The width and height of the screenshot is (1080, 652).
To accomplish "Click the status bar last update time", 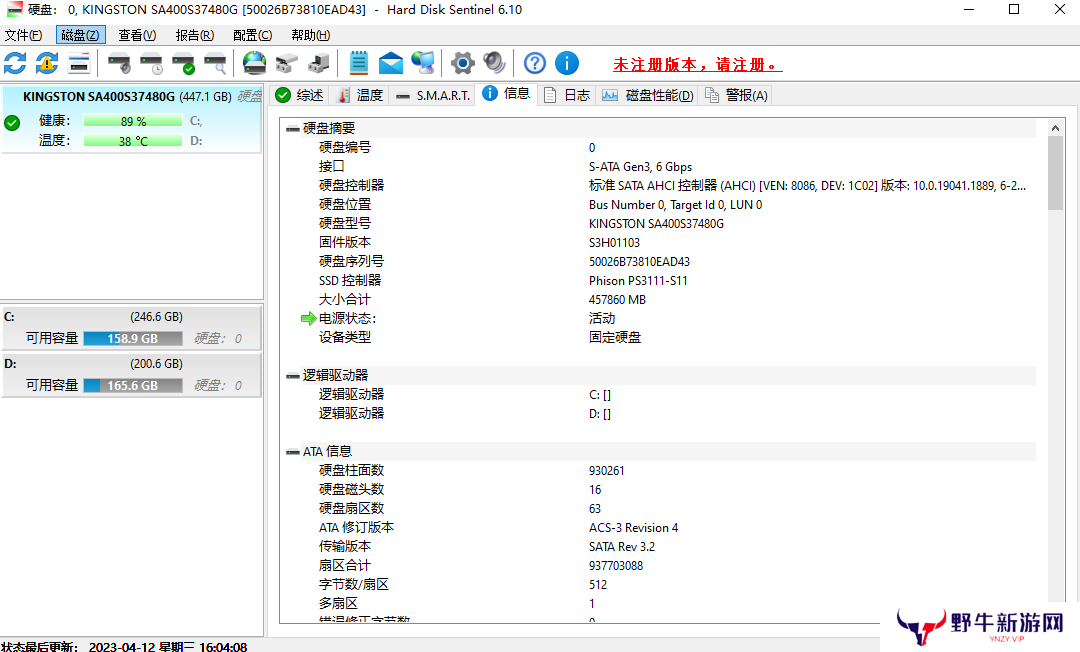I will tap(125, 646).
